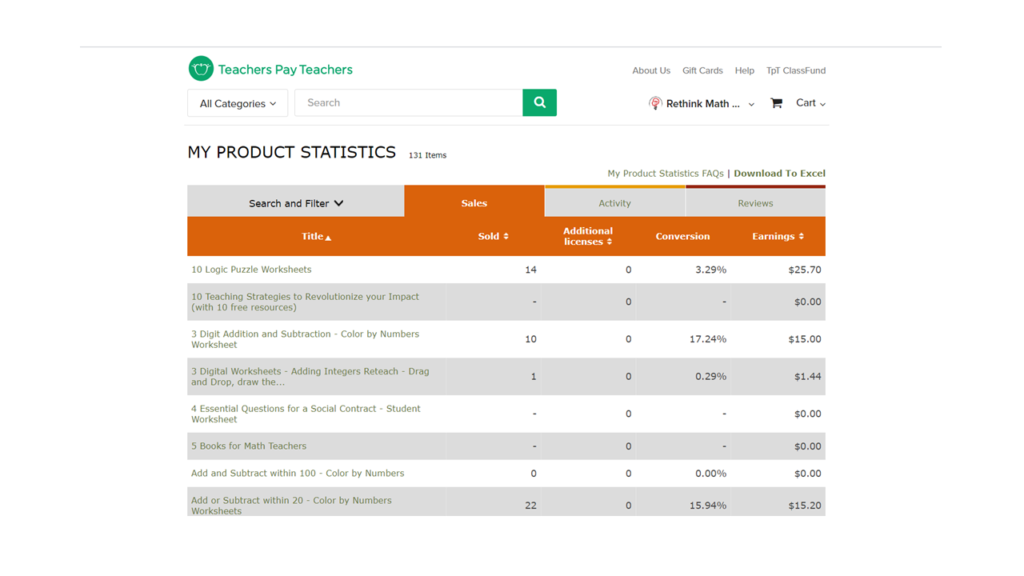Expand the Search and Filter panel
The image size is (1024, 576).
click(296, 203)
